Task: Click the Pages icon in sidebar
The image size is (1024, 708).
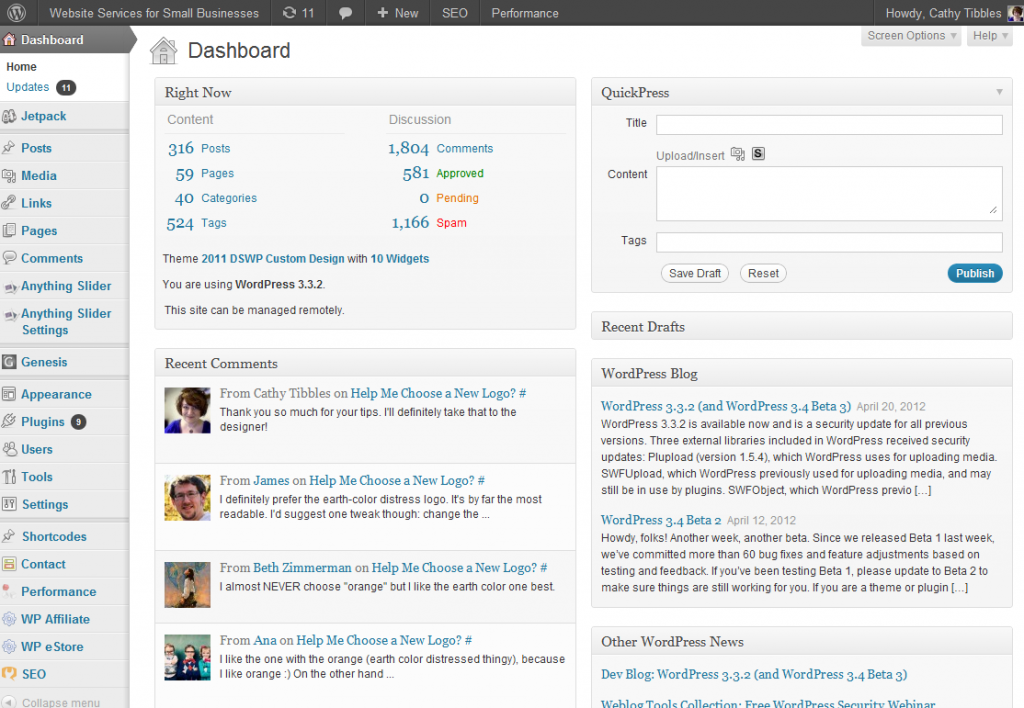Action: (x=9, y=231)
